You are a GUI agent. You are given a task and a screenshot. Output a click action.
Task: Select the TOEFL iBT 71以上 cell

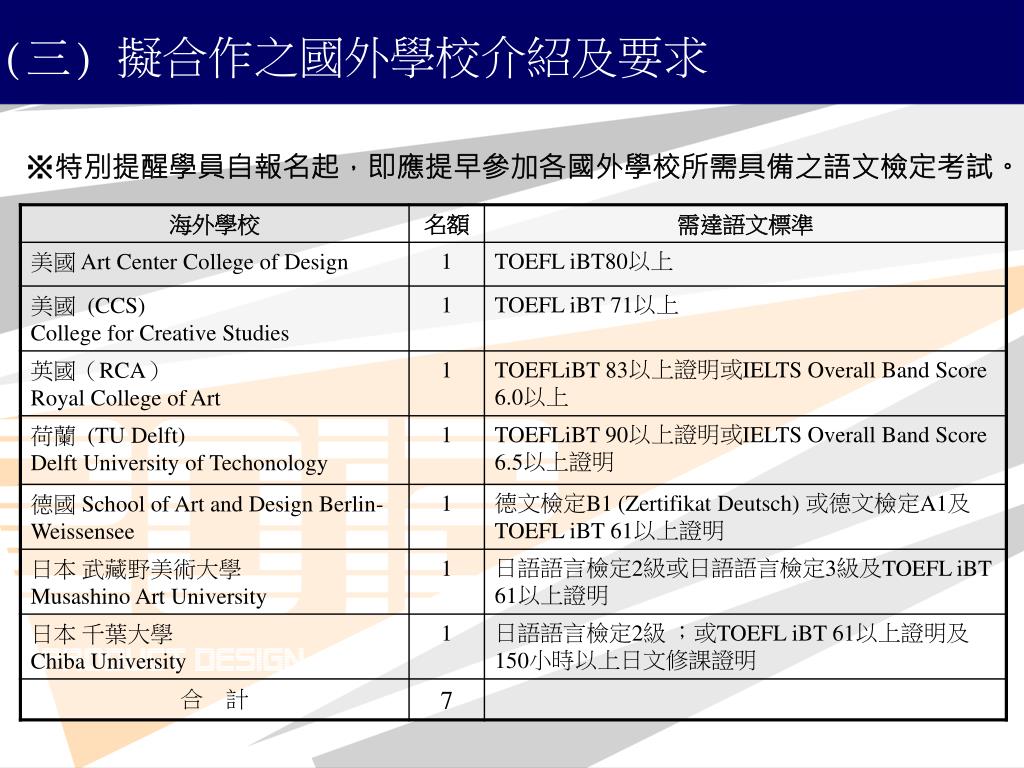click(744, 319)
